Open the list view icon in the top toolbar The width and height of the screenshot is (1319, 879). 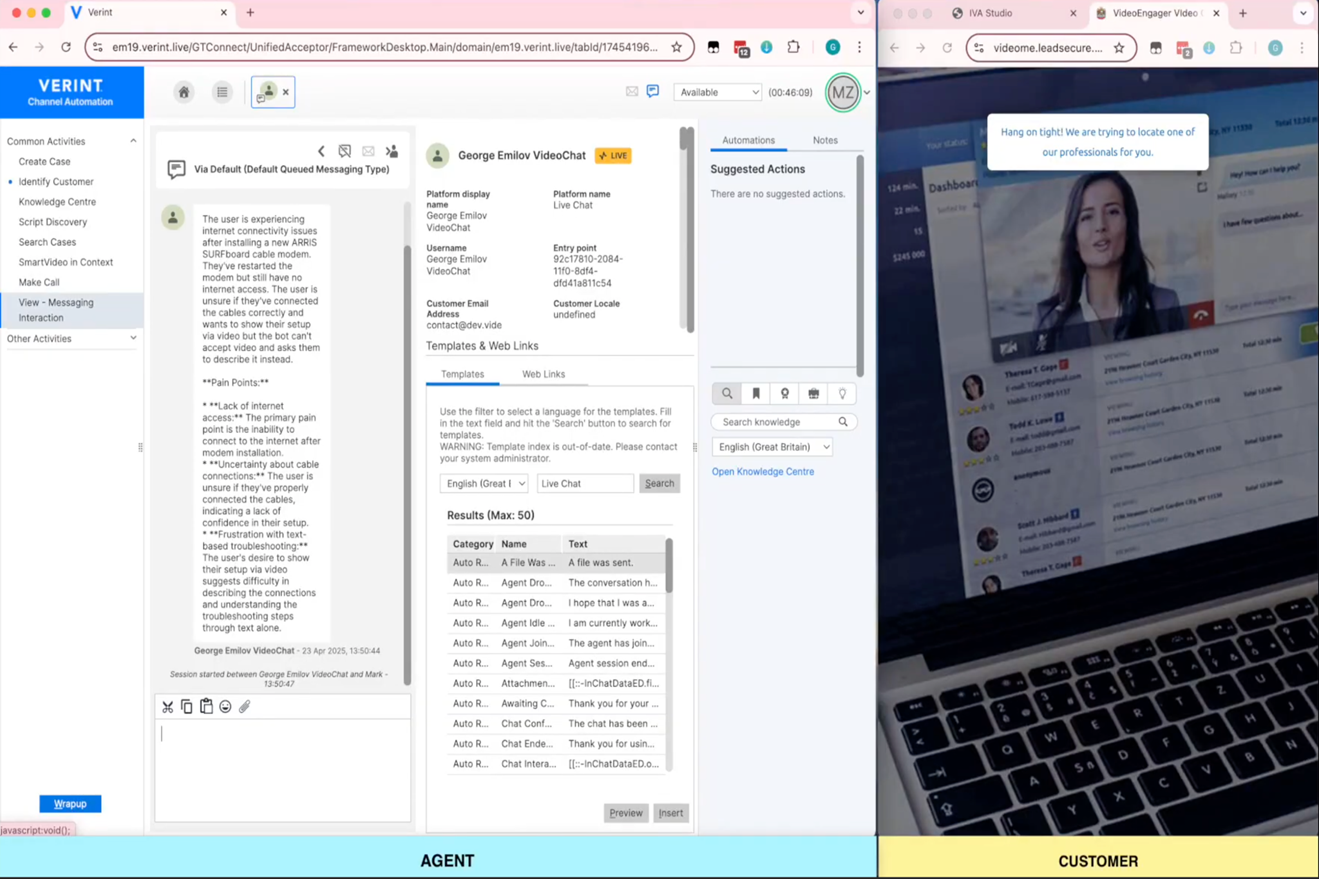pos(222,92)
